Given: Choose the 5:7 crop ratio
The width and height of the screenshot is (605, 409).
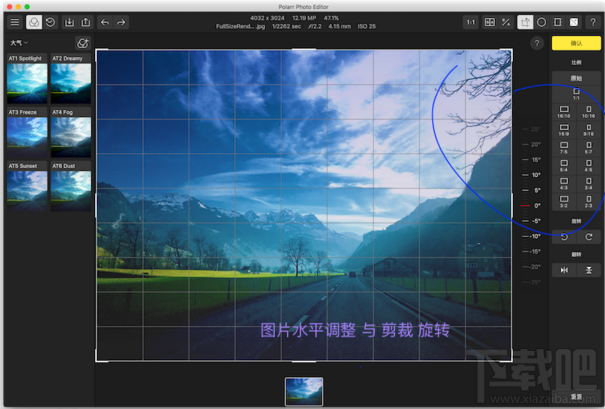Looking at the screenshot, I should click(588, 148).
